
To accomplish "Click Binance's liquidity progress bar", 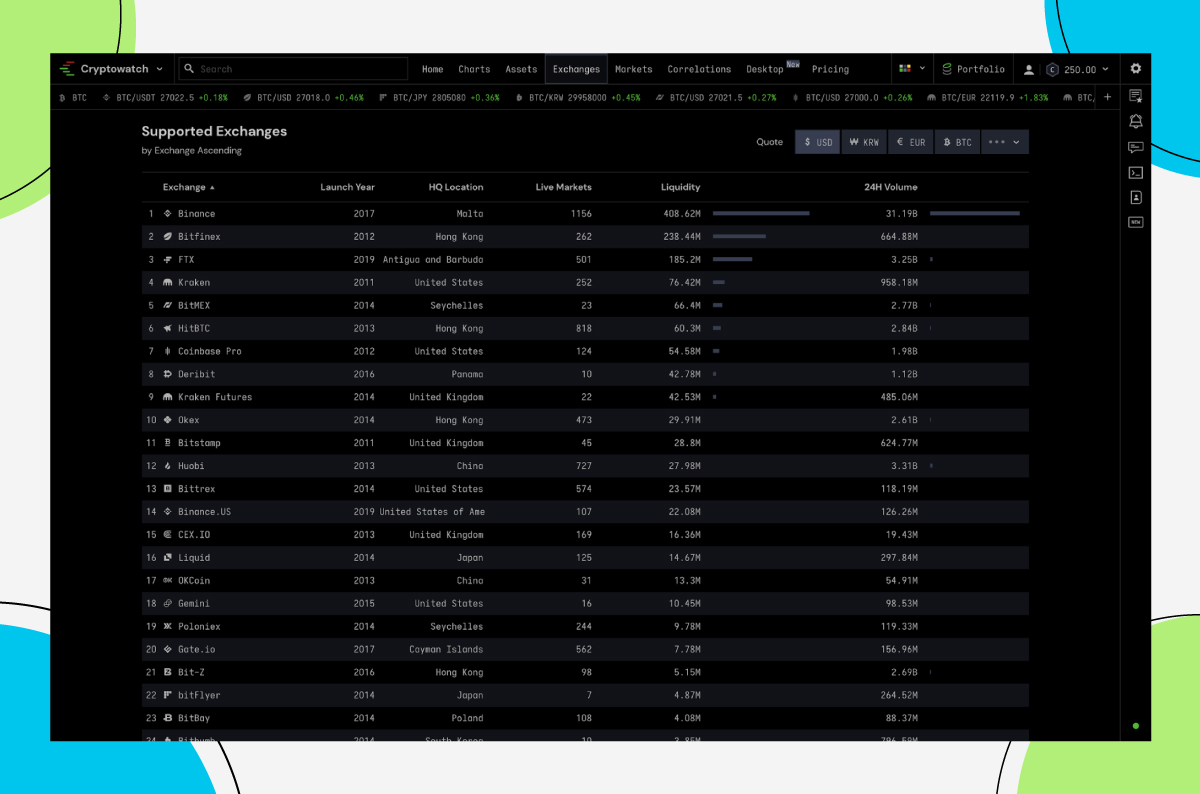I will 761,213.
